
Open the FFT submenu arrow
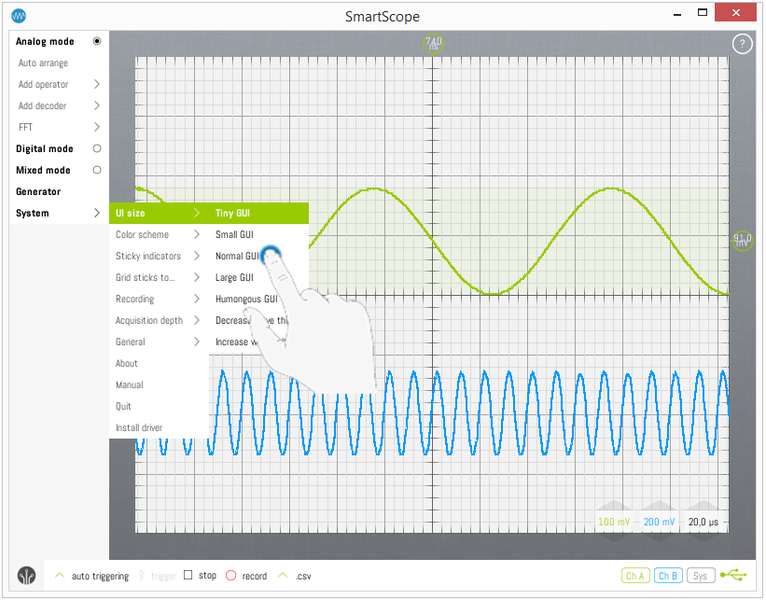97,127
